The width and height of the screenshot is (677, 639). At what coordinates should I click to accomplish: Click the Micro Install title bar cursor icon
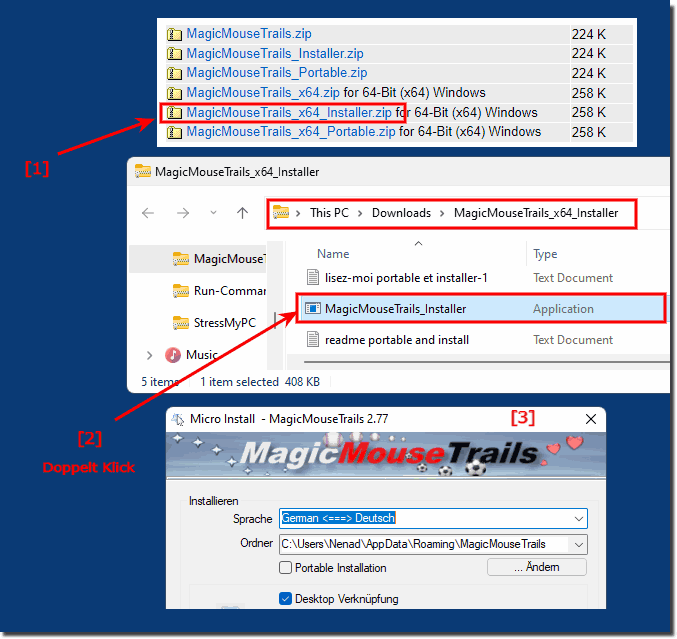click(178, 419)
